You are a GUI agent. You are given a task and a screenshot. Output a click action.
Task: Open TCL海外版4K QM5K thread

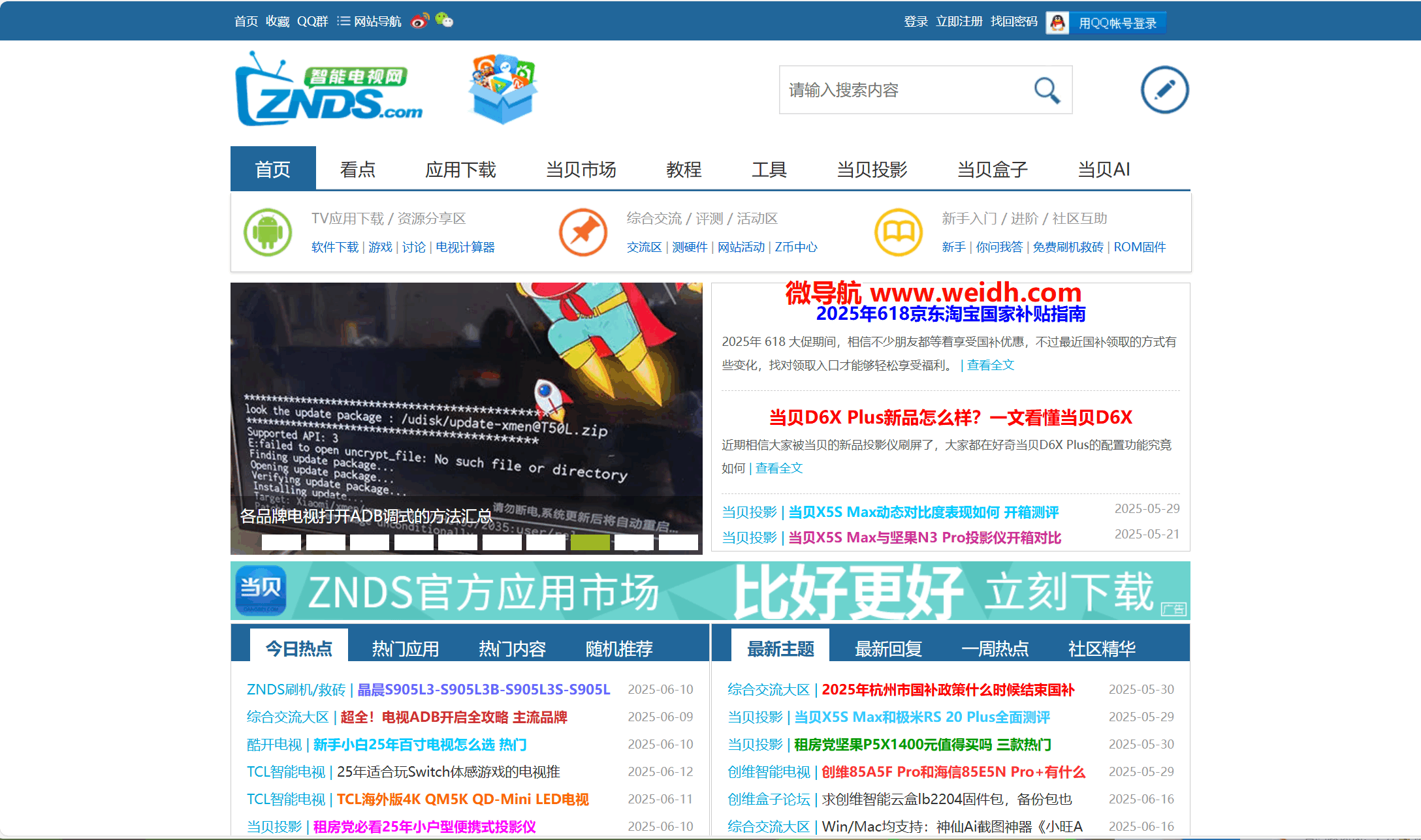[x=463, y=800]
